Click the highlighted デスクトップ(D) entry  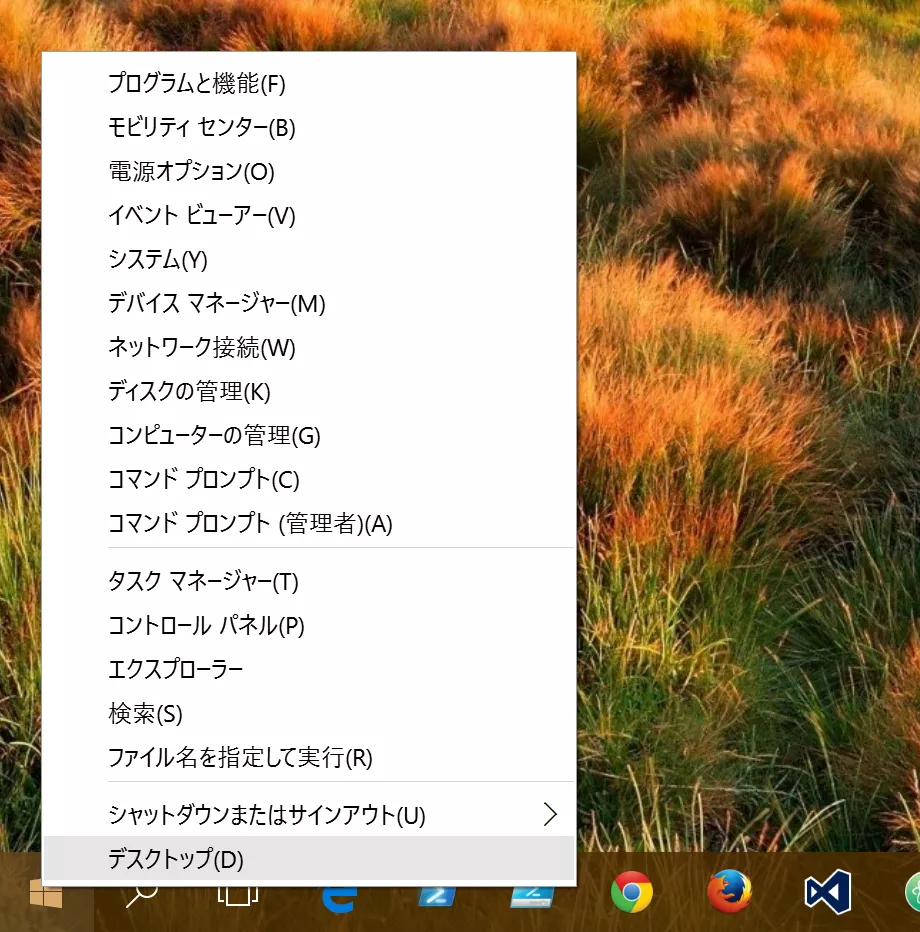click(x=175, y=859)
